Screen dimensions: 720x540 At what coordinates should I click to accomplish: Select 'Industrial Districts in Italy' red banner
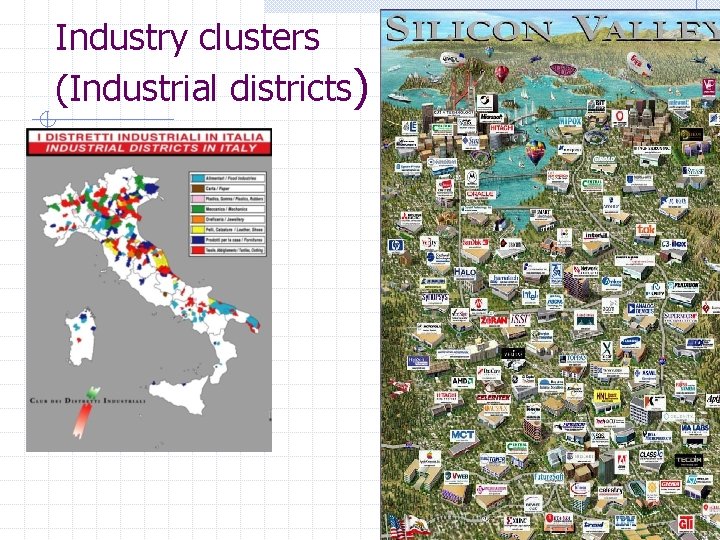click(149, 148)
